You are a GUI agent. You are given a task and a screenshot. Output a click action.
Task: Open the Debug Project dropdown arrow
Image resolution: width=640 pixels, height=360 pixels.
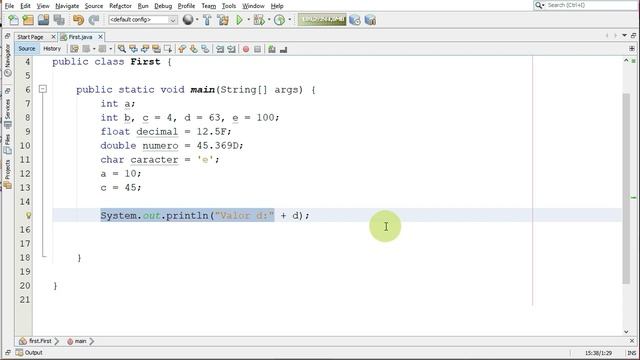269,20
